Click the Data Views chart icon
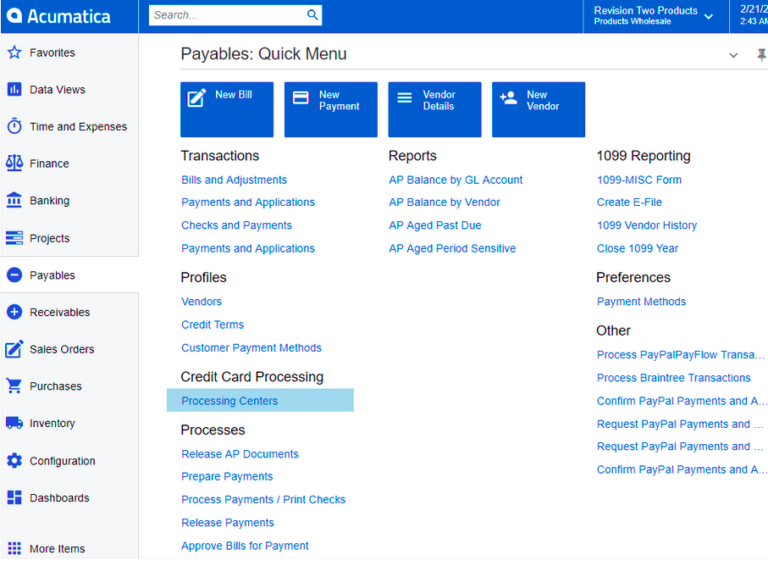The height and width of the screenshot is (566, 768). (x=14, y=89)
